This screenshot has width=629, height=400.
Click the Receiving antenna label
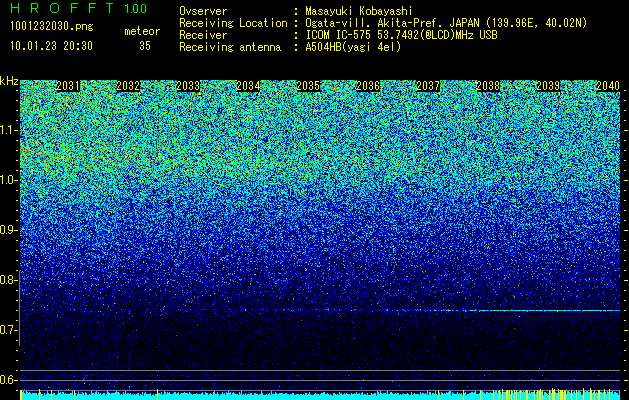pyautogui.click(x=230, y=47)
